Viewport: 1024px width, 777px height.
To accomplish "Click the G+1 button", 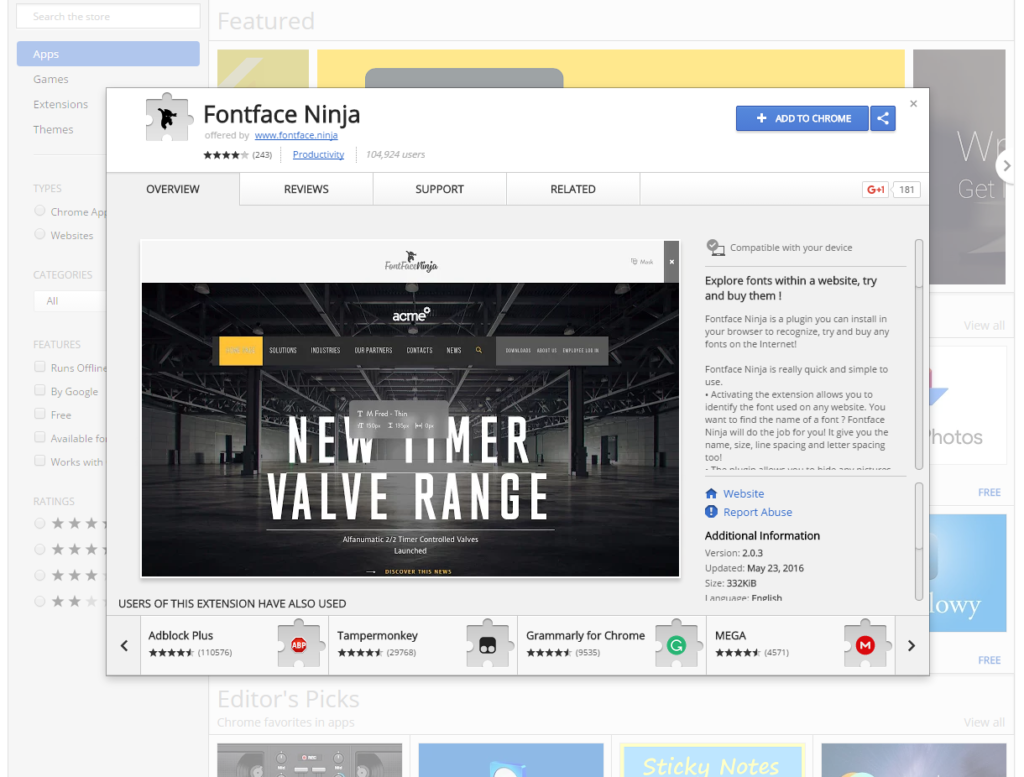I will 875,189.
